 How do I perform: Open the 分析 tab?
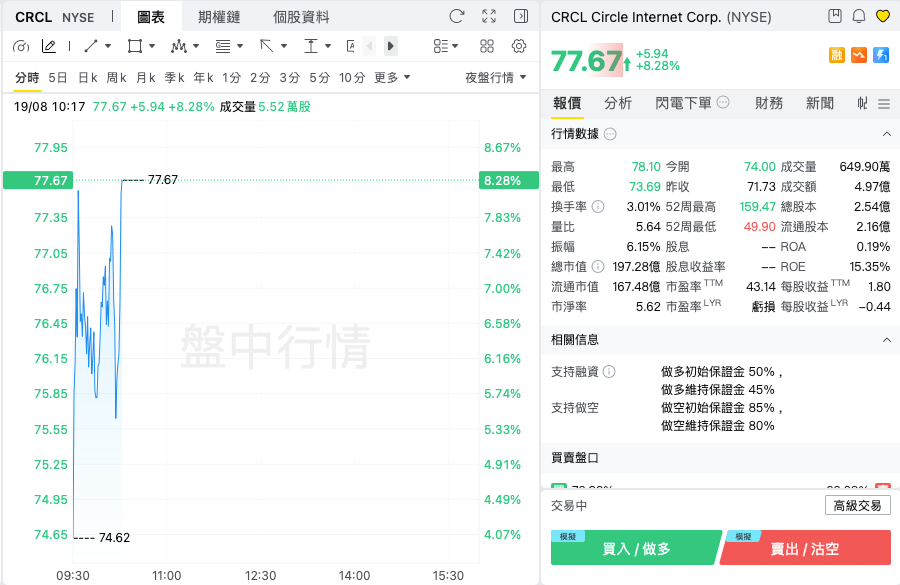click(x=618, y=103)
